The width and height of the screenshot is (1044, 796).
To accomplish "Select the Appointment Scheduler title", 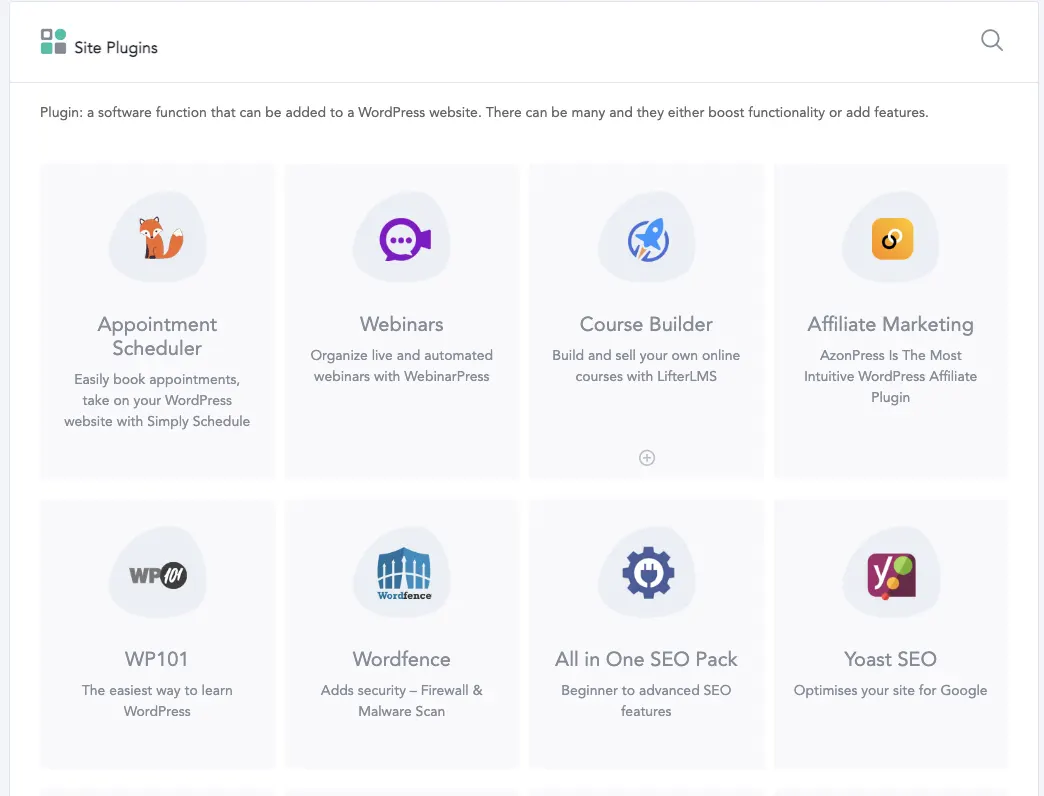I will tap(157, 336).
